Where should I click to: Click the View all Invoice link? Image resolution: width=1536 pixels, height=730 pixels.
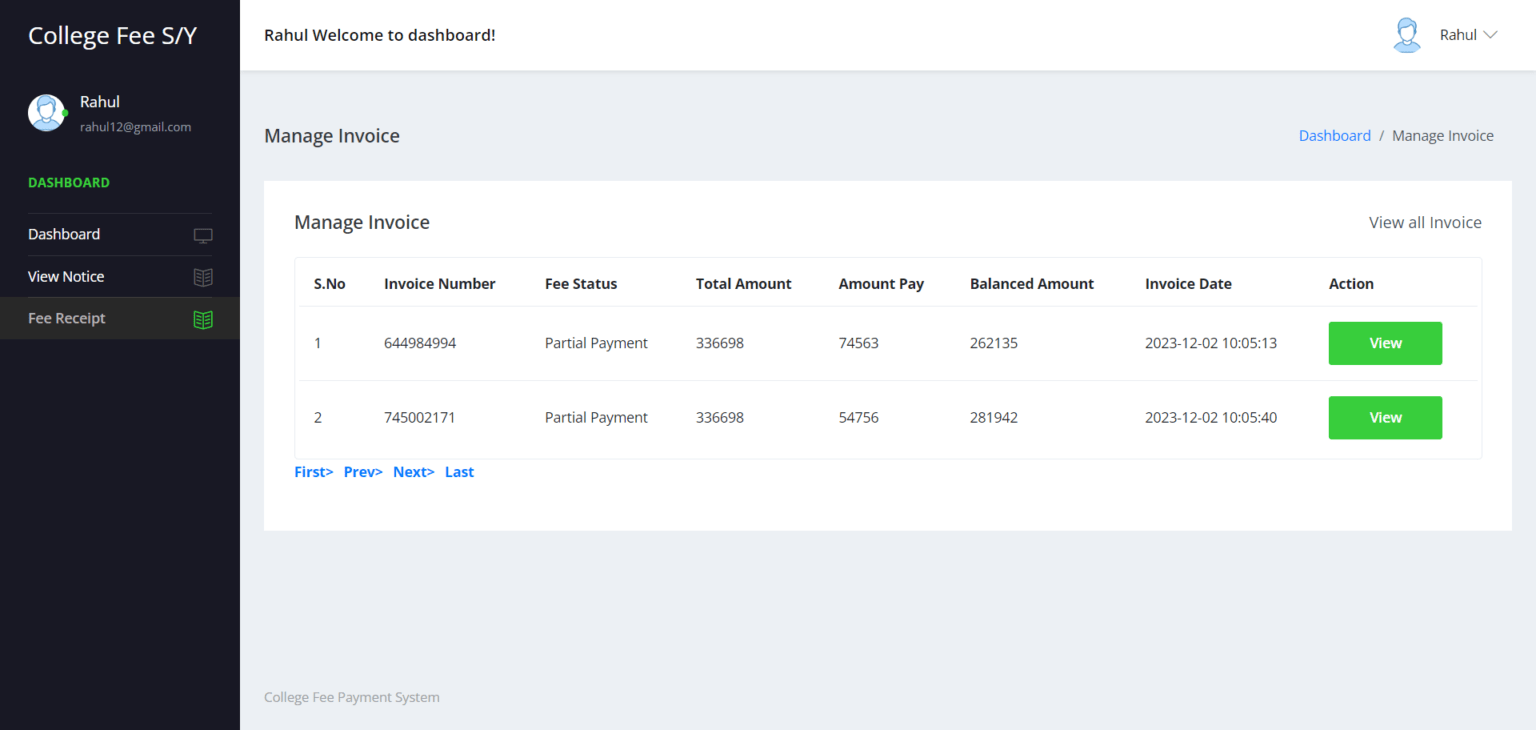[1424, 222]
